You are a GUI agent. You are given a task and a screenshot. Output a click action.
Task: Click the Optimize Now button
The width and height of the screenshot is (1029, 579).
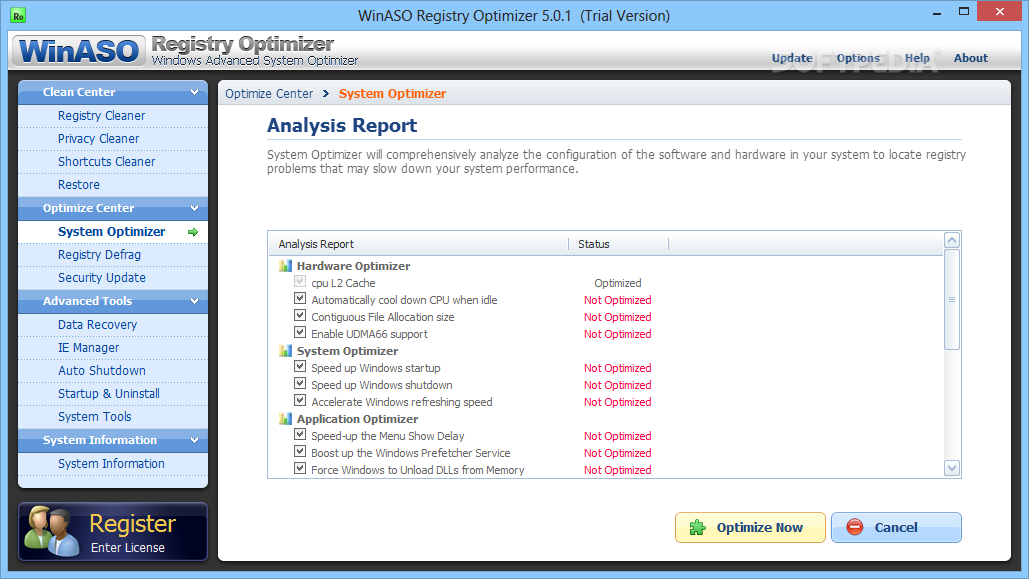tap(750, 527)
